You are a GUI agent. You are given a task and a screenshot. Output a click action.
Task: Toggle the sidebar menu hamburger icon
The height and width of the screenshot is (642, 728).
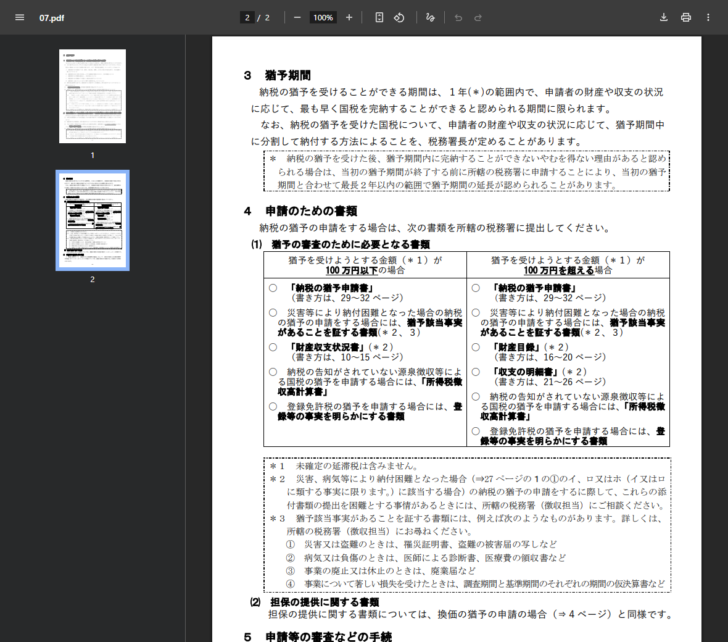[20, 18]
